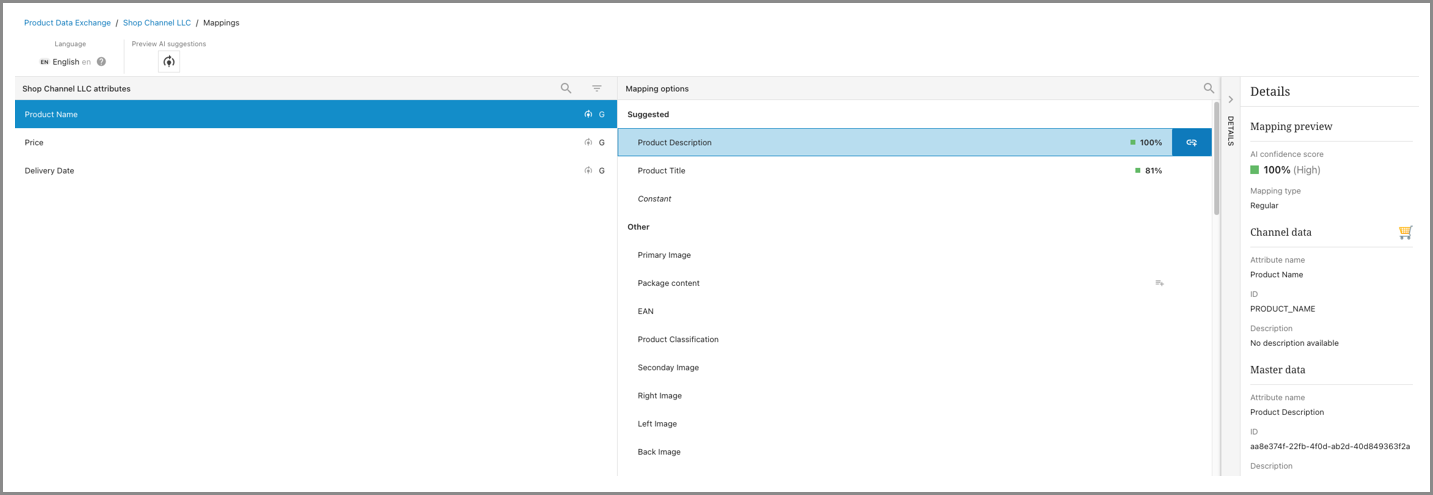This screenshot has height=495, width=1433.
Task: Open the filter icon for channel attributes
Action: [597, 89]
